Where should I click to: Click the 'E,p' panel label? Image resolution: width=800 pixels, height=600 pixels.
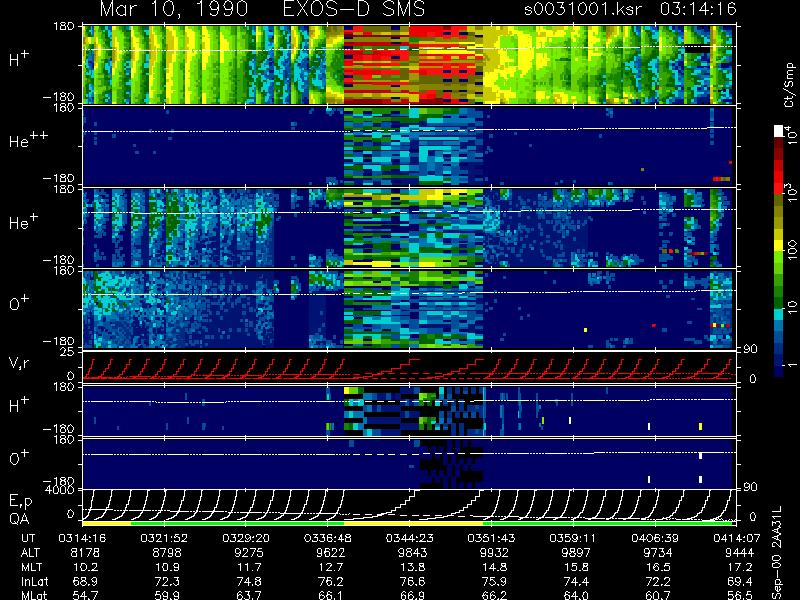point(20,502)
